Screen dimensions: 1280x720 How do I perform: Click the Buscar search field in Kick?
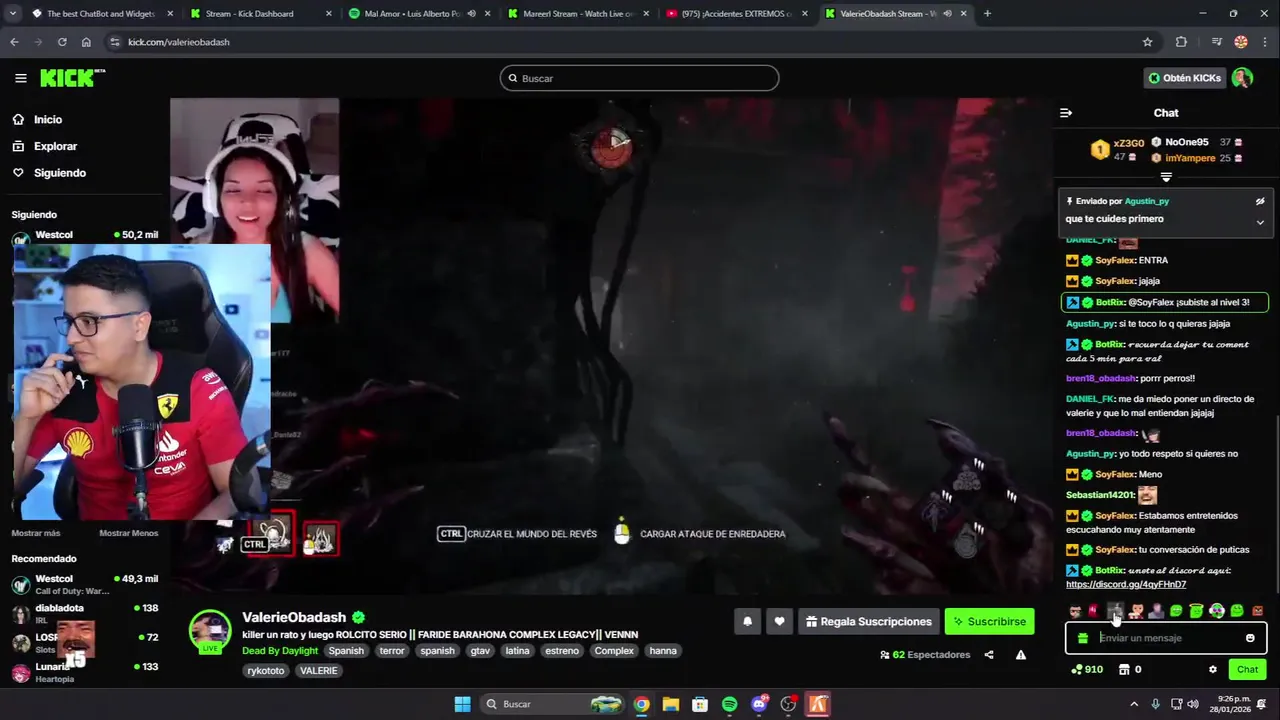[639, 78]
